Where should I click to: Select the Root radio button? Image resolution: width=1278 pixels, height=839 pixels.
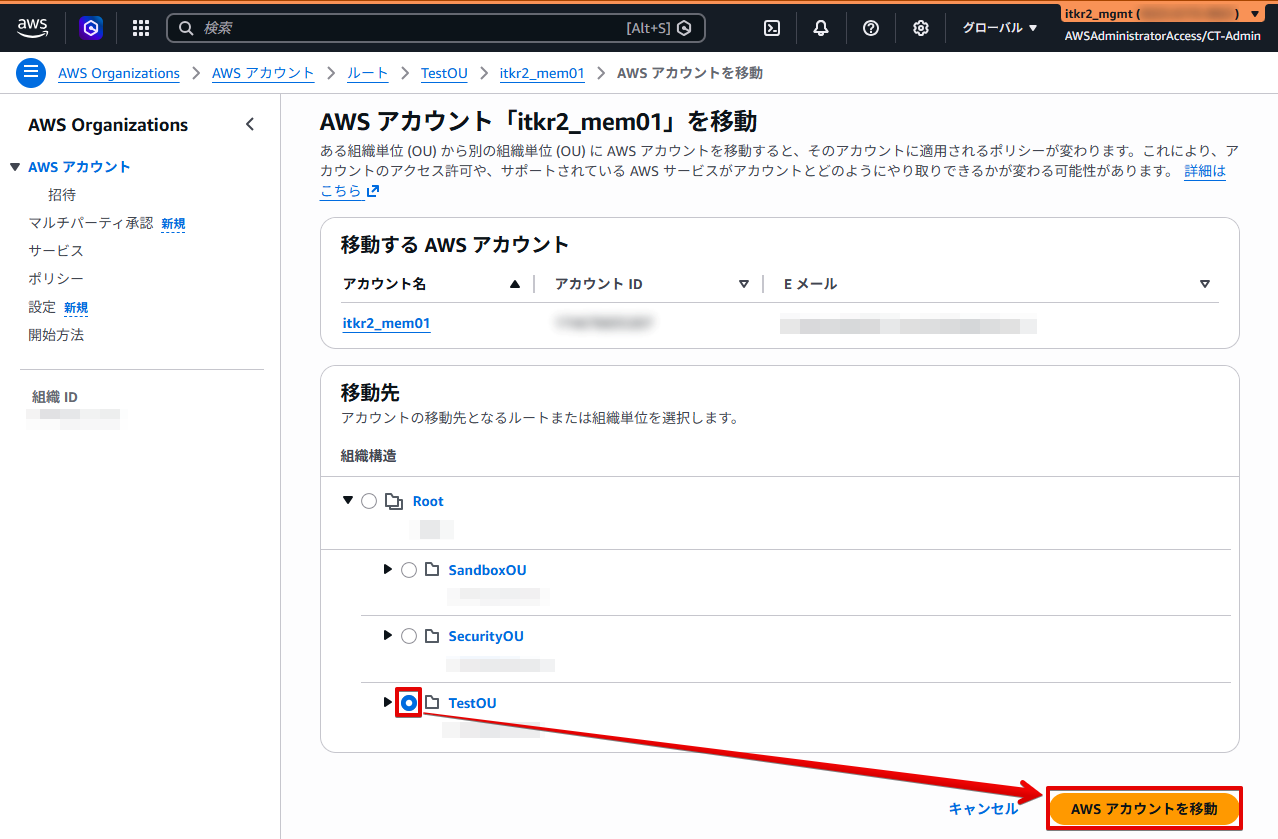coord(369,501)
